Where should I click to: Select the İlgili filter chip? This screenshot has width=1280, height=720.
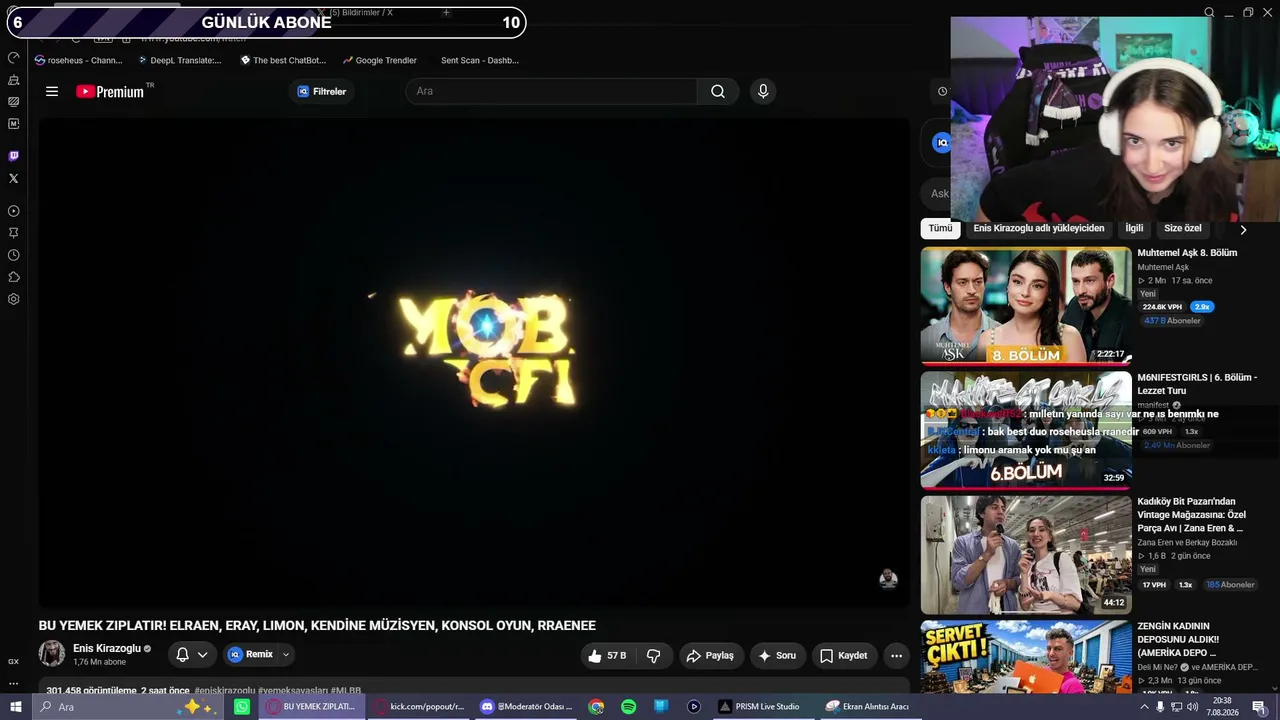[x=1134, y=229]
